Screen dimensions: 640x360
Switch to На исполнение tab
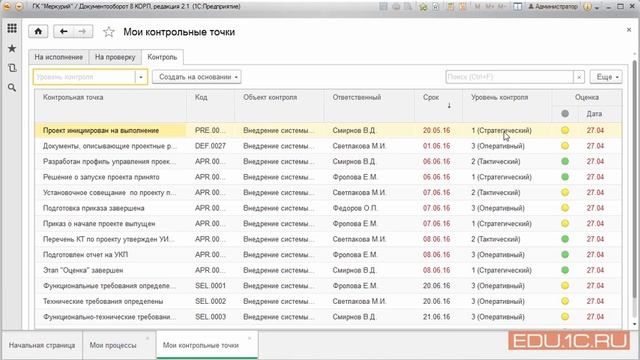(x=58, y=57)
